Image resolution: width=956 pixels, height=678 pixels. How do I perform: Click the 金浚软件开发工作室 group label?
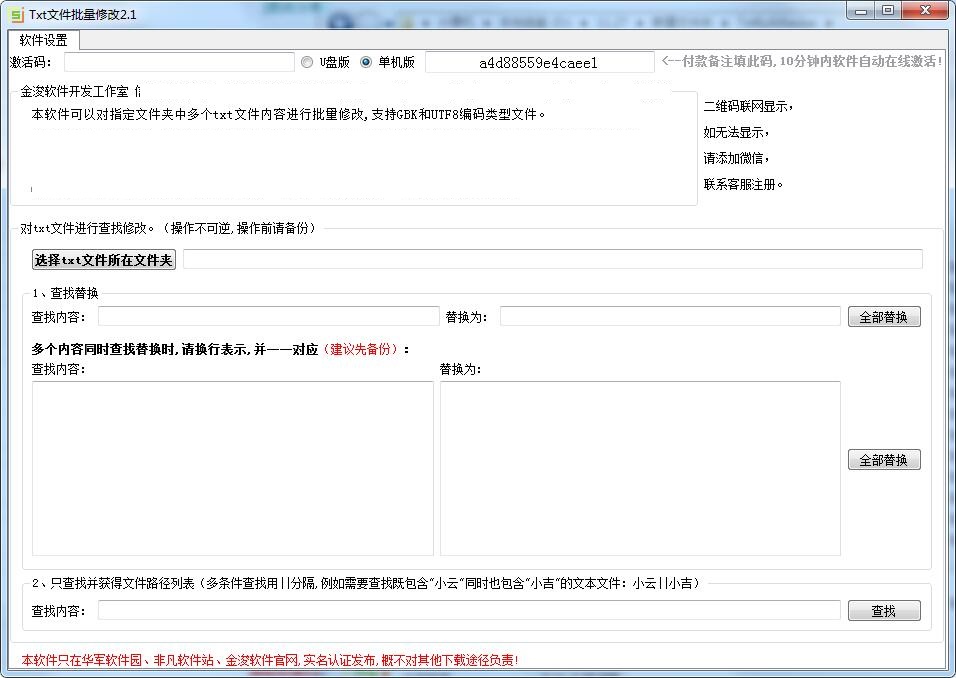point(74,91)
